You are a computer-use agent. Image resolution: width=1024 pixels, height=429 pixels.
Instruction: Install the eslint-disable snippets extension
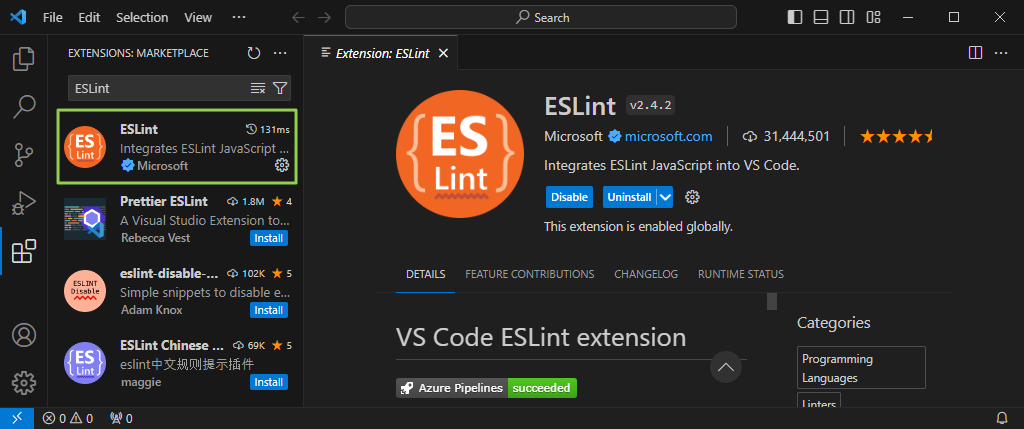[268, 310]
